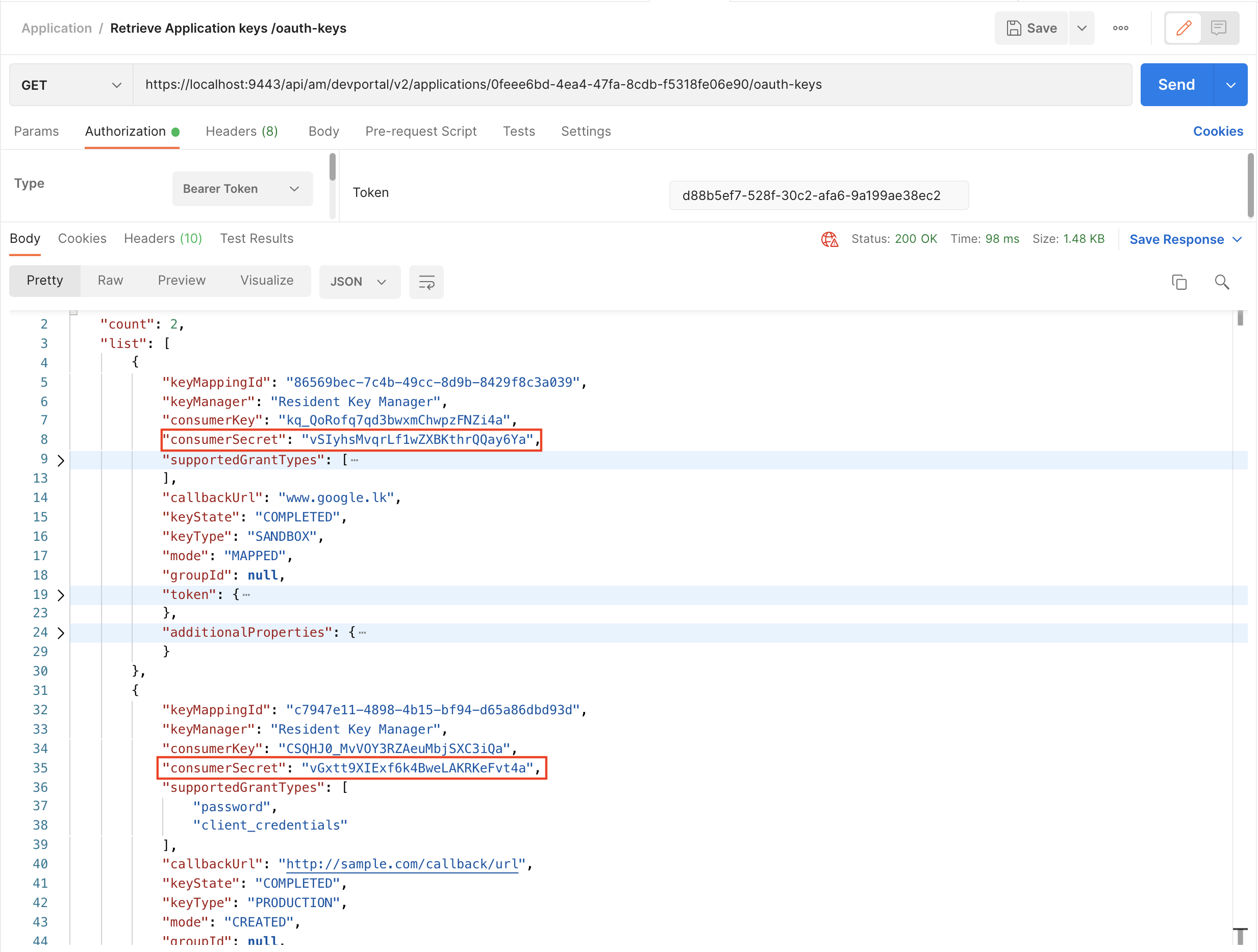Open the three-dot more options menu
The image size is (1258, 952).
click(1121, 28)
